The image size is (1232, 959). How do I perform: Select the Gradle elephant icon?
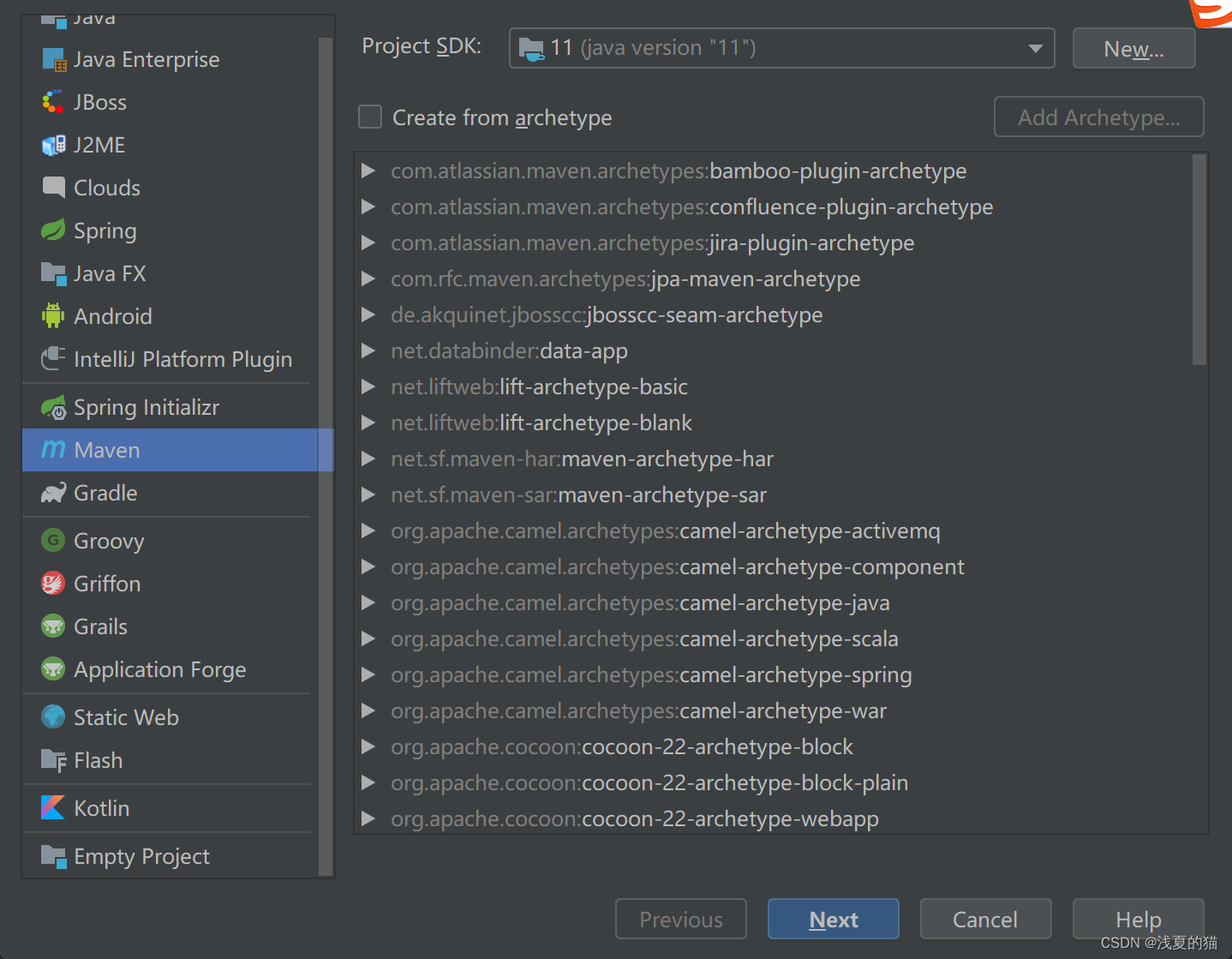tap(53, 493)
